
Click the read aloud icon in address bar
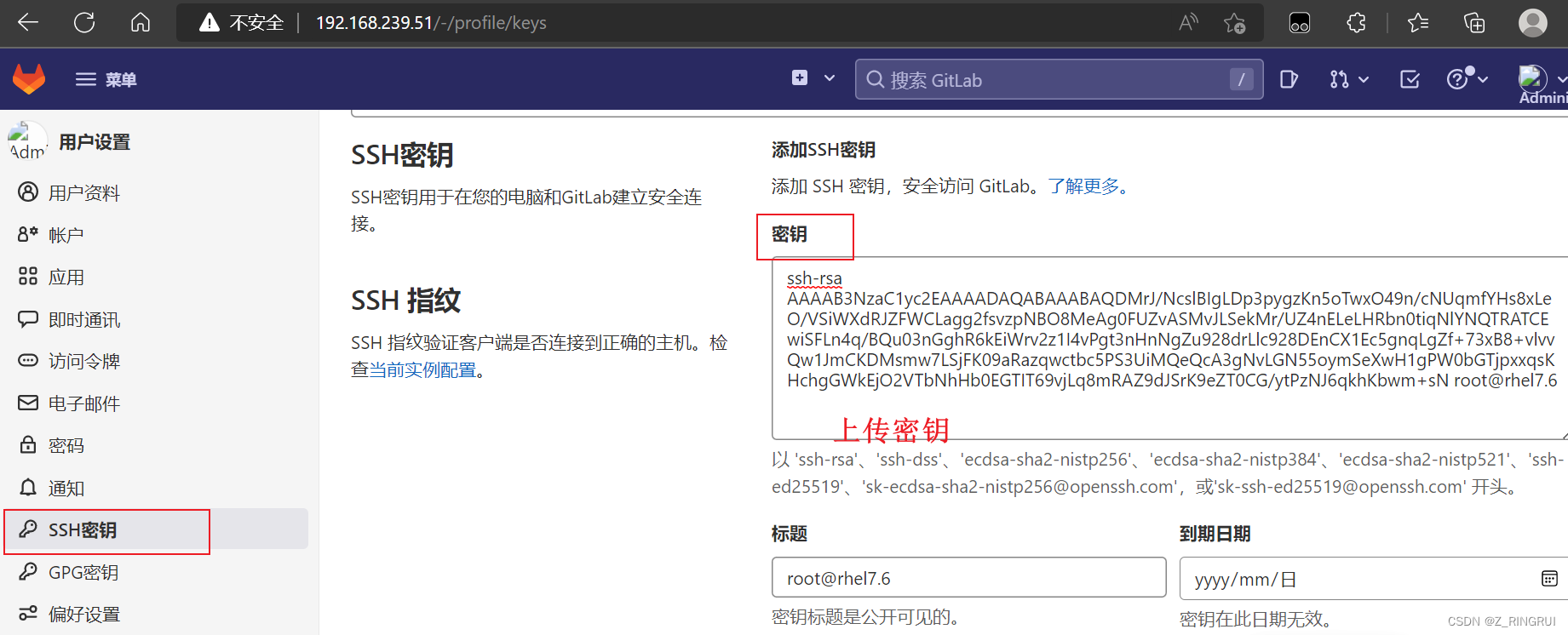click(1188, 23)
